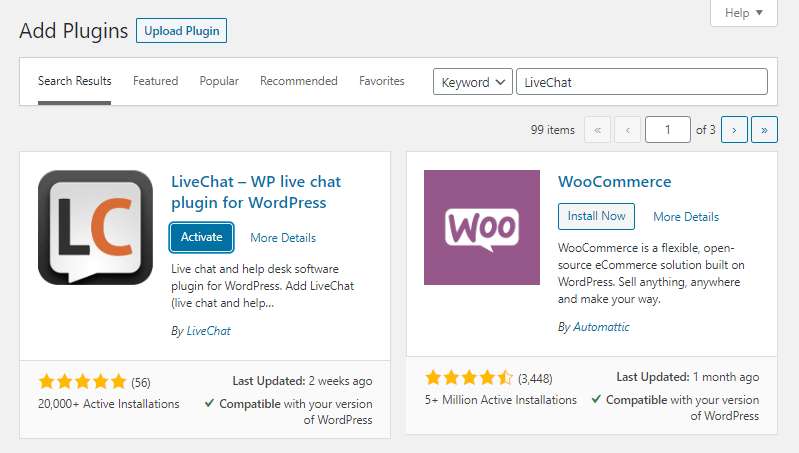This screenshot has height=453, width=799.
Task: Open the Featured plugins tab
Action: (x=155, y=81)
